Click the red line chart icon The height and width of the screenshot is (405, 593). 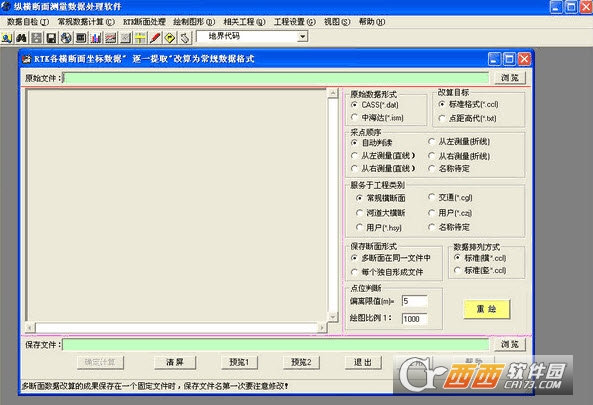(110, 37)
